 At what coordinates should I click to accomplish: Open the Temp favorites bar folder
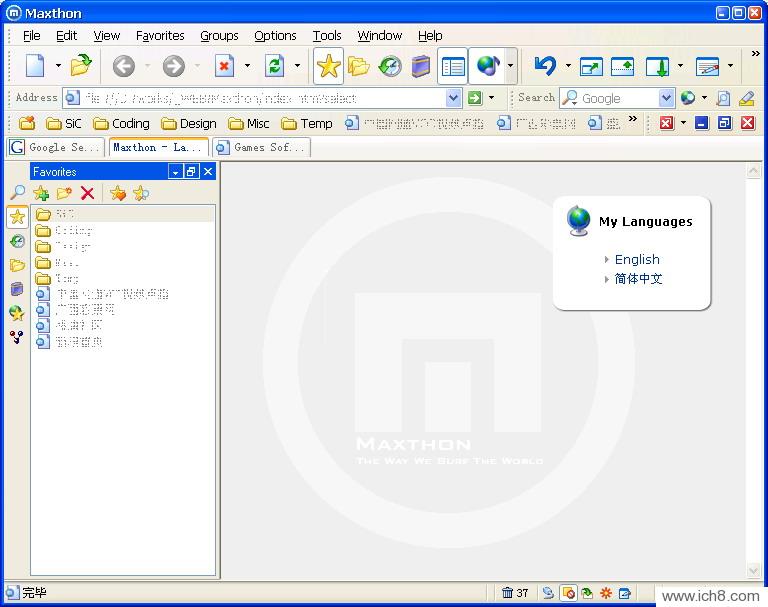307,123
